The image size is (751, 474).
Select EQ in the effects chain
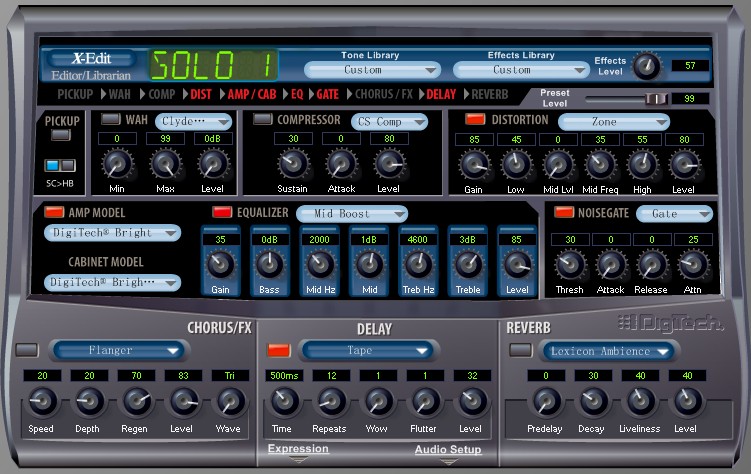[297, 94]
